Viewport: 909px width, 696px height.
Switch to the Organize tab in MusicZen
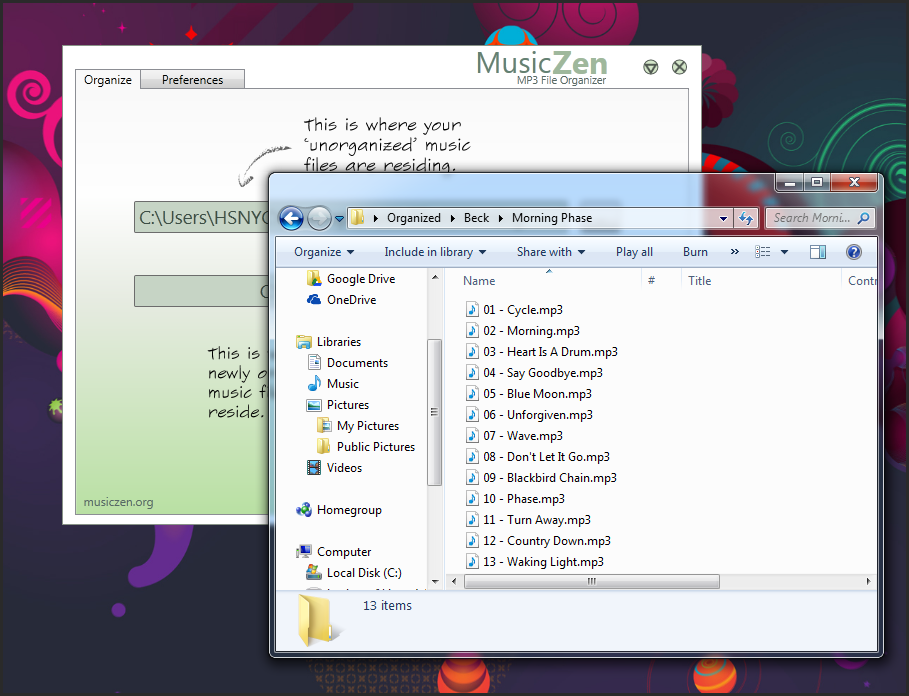pyautogui.click(x=108, y=79)
